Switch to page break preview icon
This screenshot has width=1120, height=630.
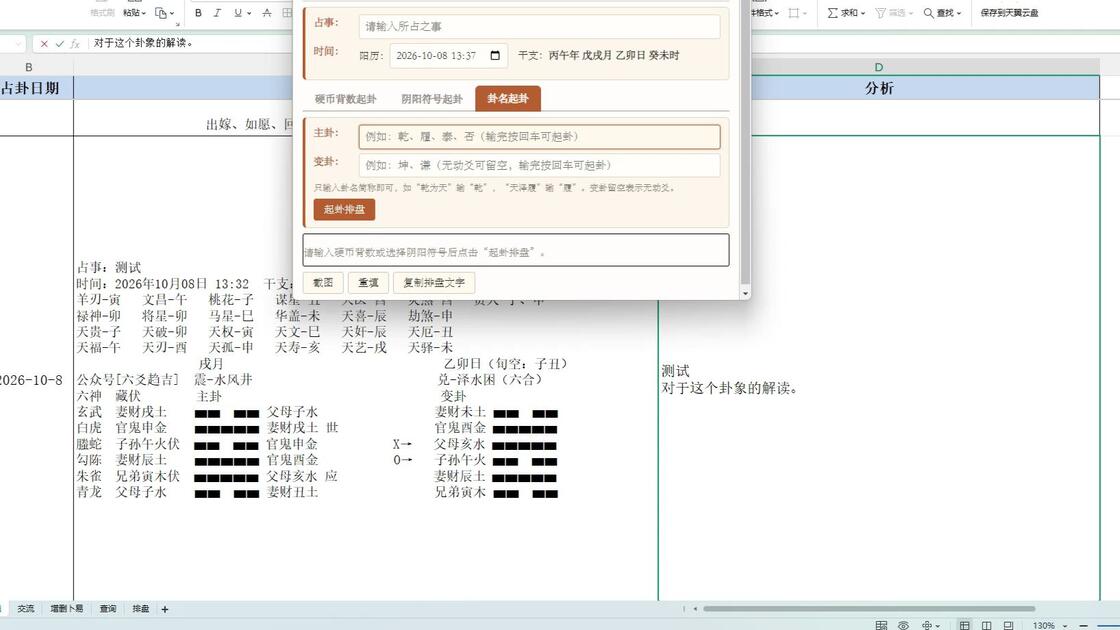click(x=1008, y=625)
